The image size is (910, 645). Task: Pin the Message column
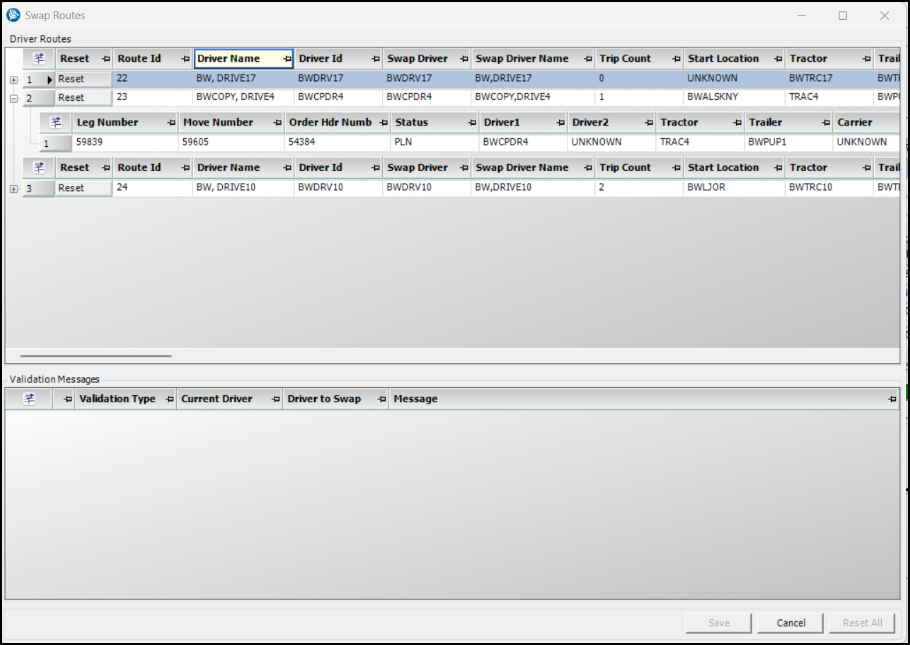(x=892, y=399)
